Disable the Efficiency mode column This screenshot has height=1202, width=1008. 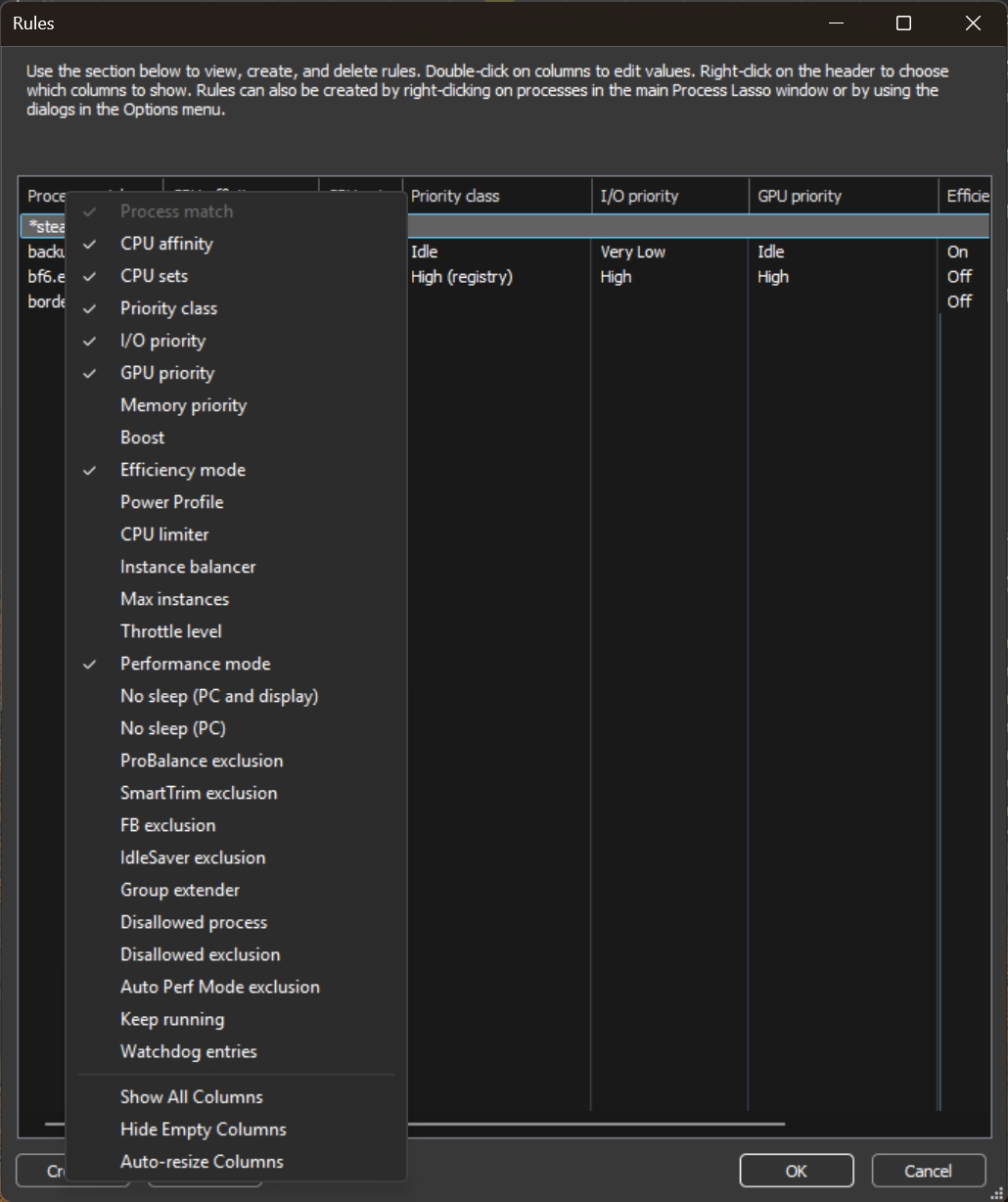pos(182,470)
